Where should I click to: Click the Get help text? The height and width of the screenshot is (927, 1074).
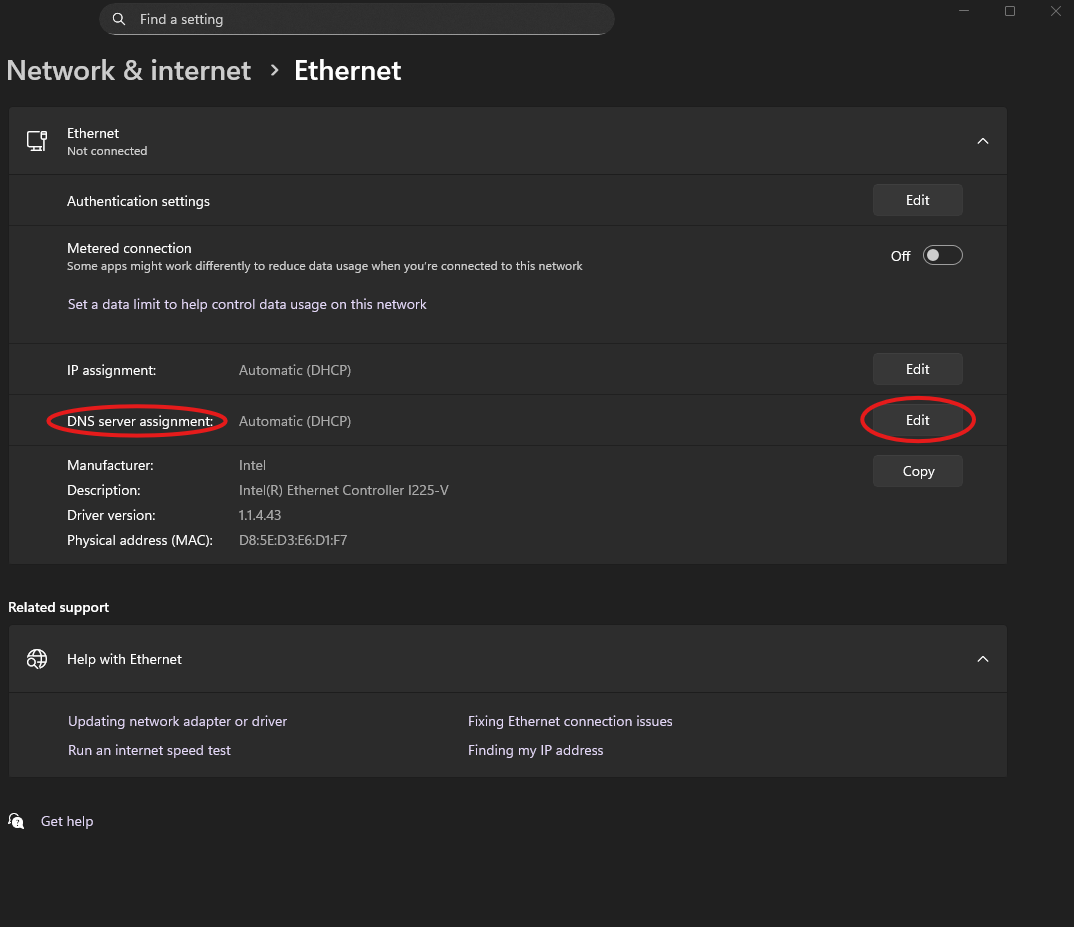(66, 821)
